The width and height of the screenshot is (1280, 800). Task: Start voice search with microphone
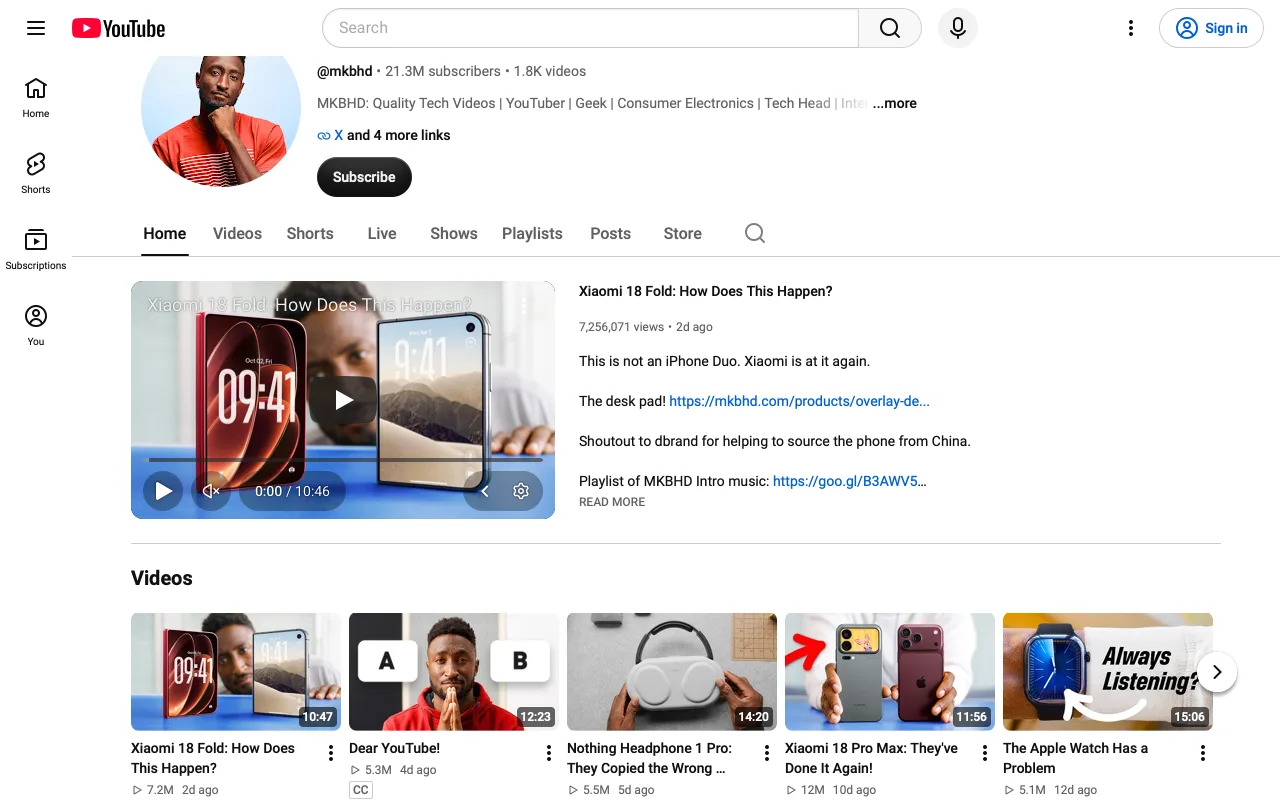[x=957, y=28]
